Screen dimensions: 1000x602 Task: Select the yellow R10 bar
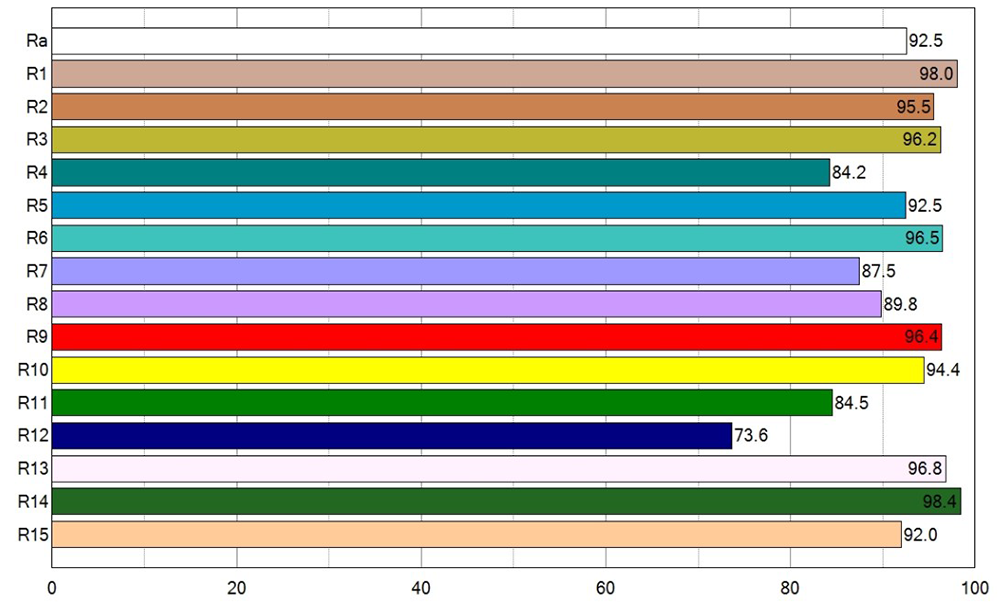[x=488, y=370]
